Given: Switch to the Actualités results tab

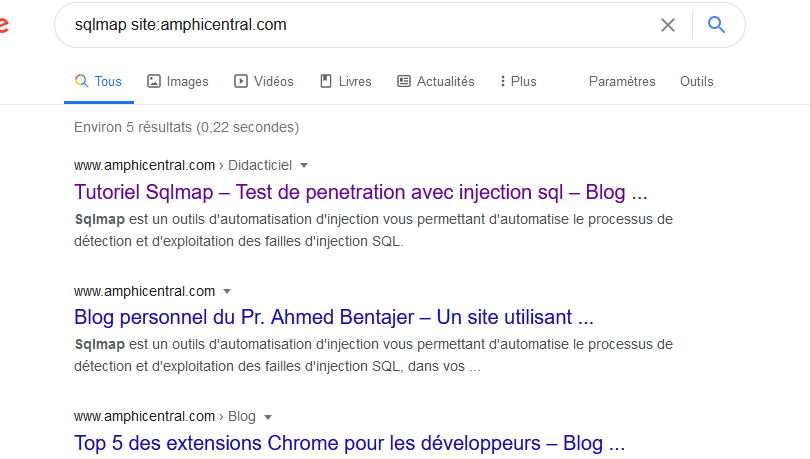Looking at the screenshot, I should pos(445,81).
